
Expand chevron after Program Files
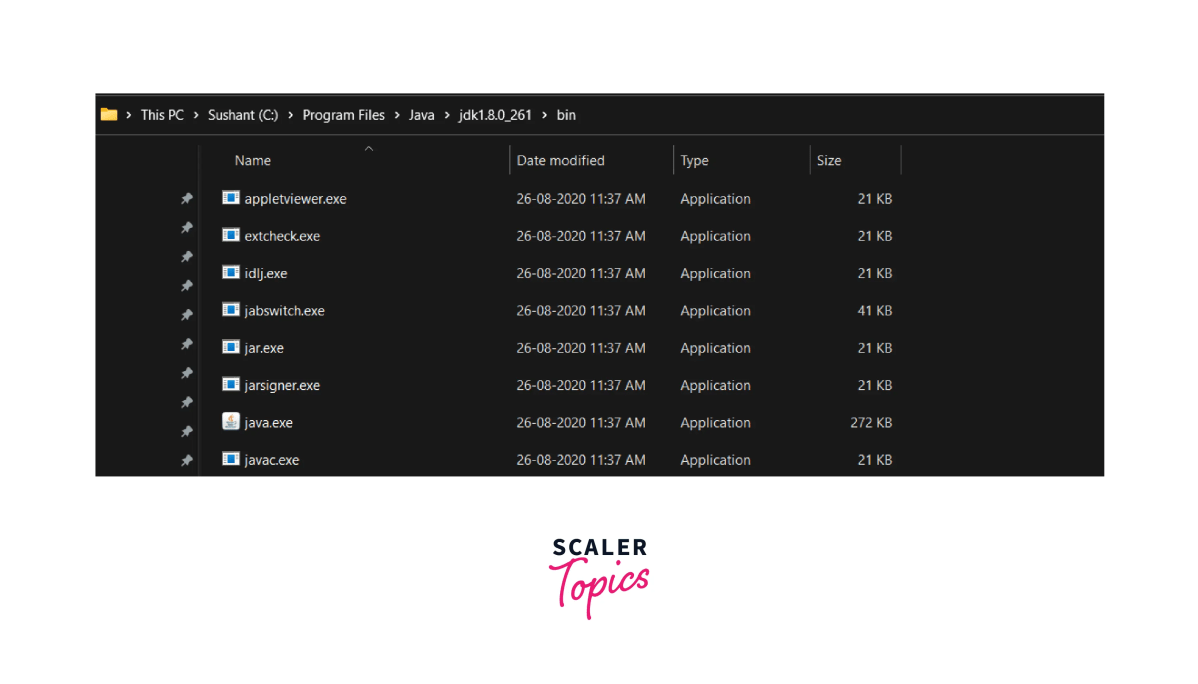coord(397,115)
